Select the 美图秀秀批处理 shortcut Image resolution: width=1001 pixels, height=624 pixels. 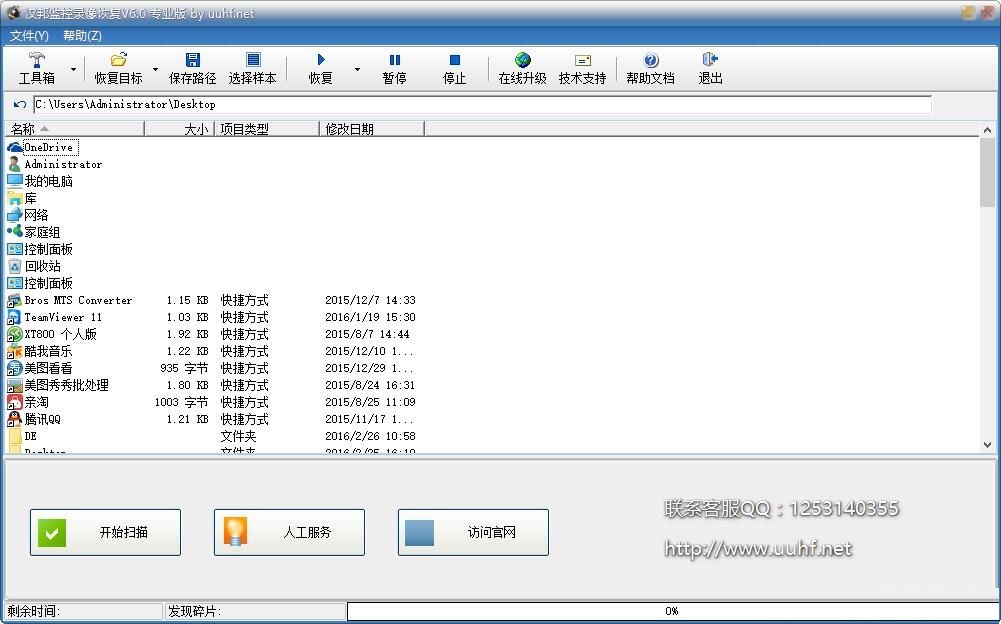tap(66, 385)
